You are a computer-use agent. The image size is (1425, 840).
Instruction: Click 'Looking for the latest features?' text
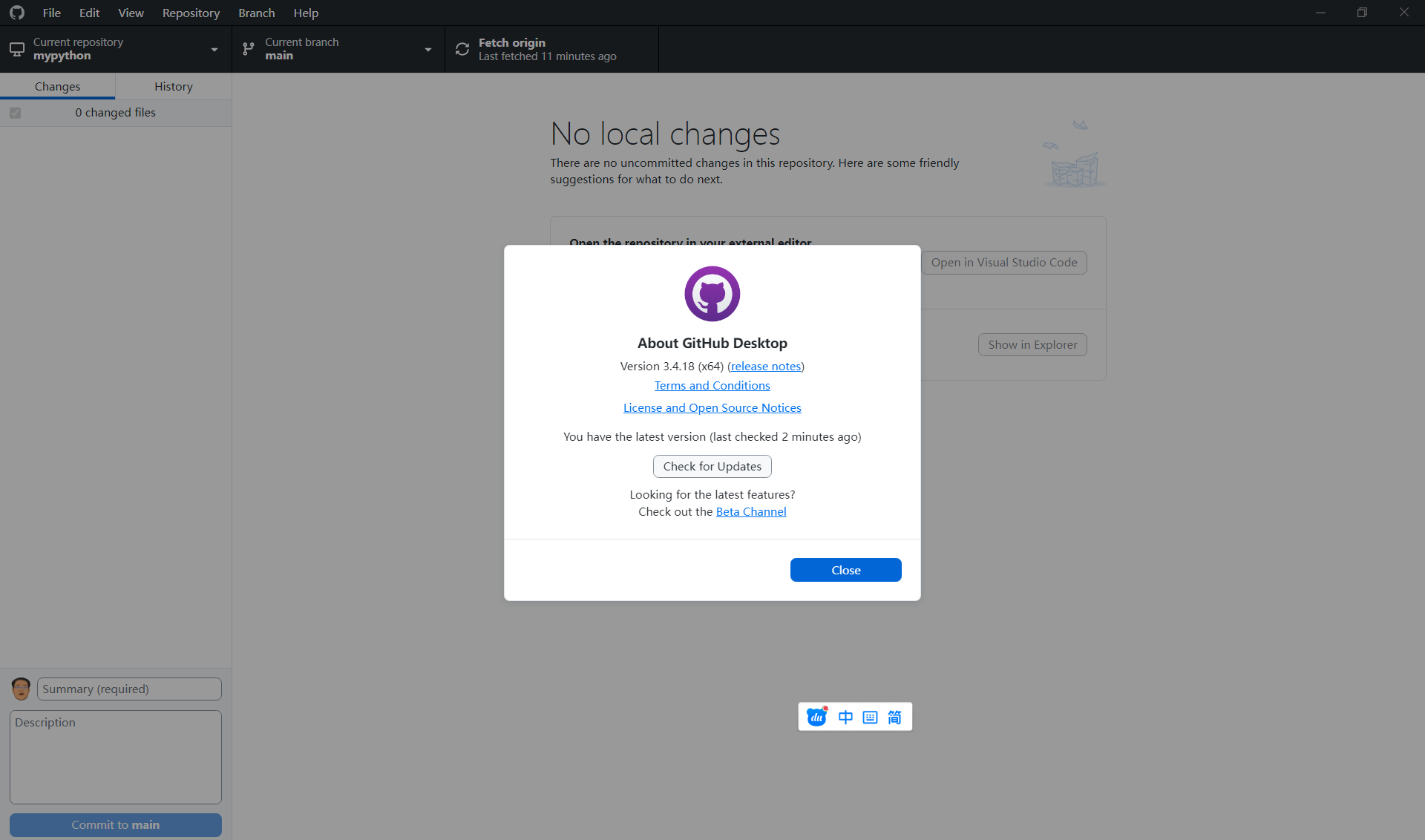coord(712,494)
